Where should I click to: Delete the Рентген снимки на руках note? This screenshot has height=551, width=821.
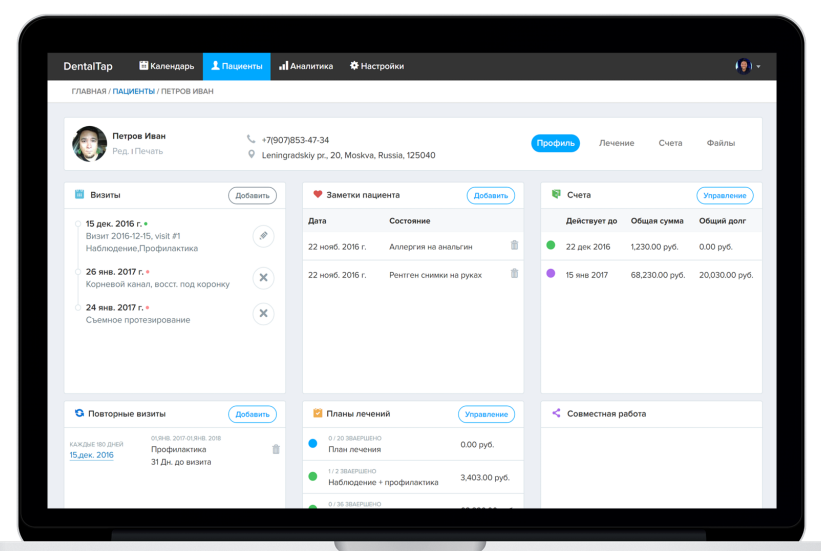514,273
